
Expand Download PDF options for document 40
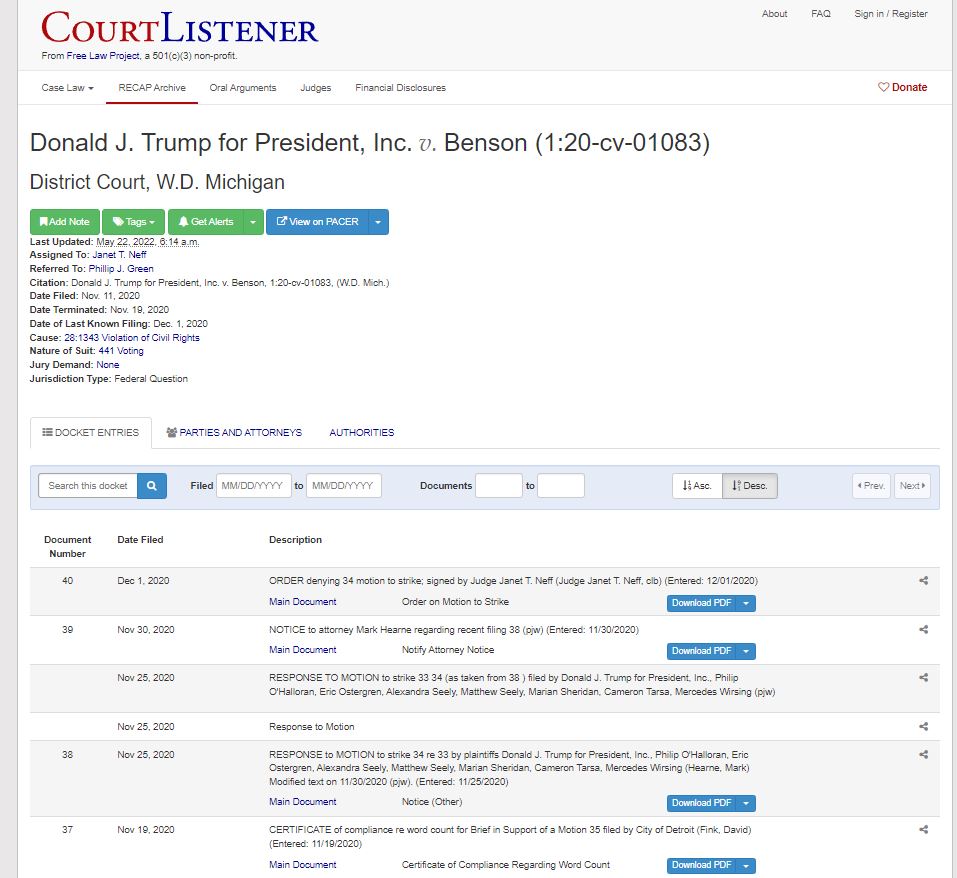[x=747, y=603]
